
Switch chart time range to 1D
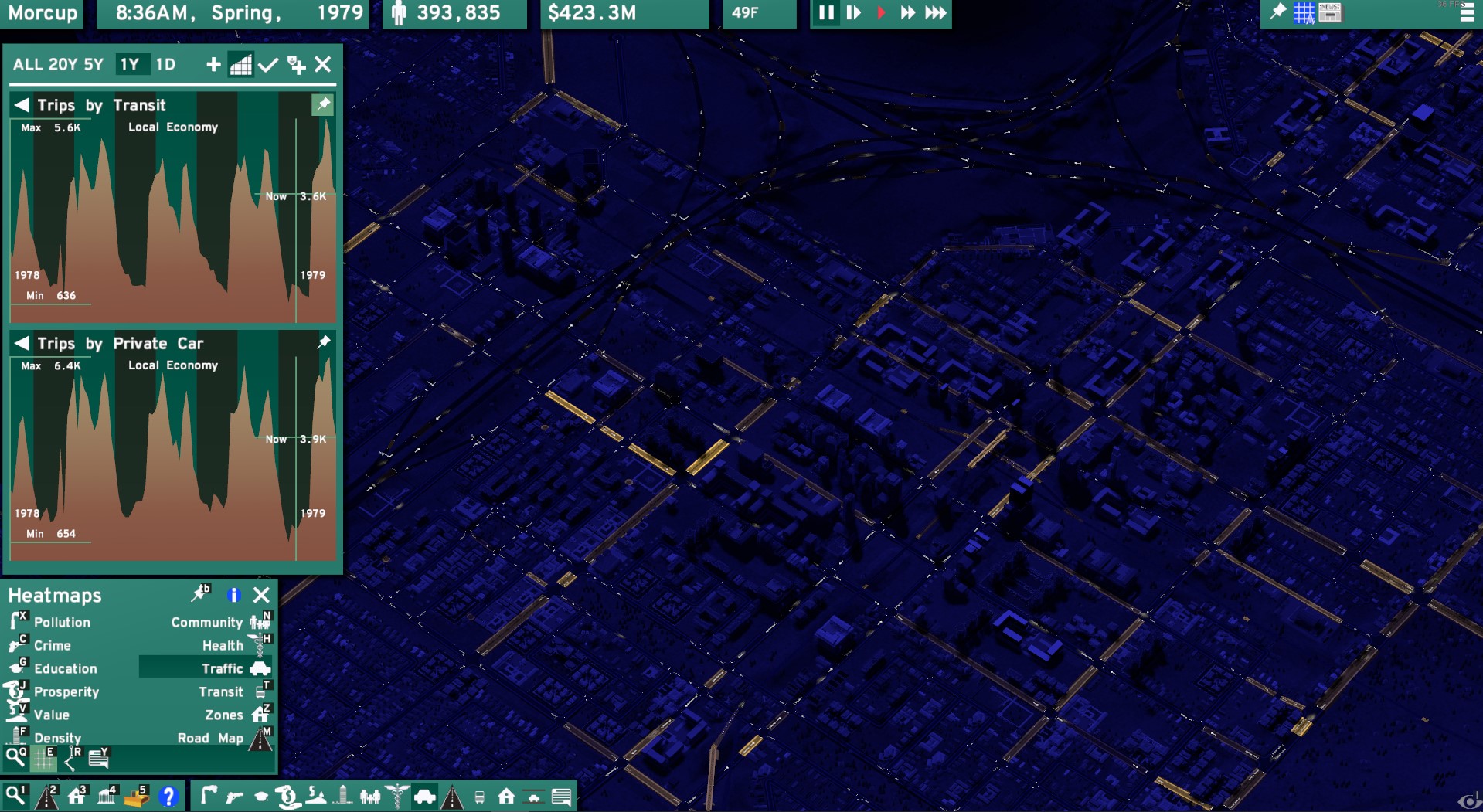tap(165, 64)
